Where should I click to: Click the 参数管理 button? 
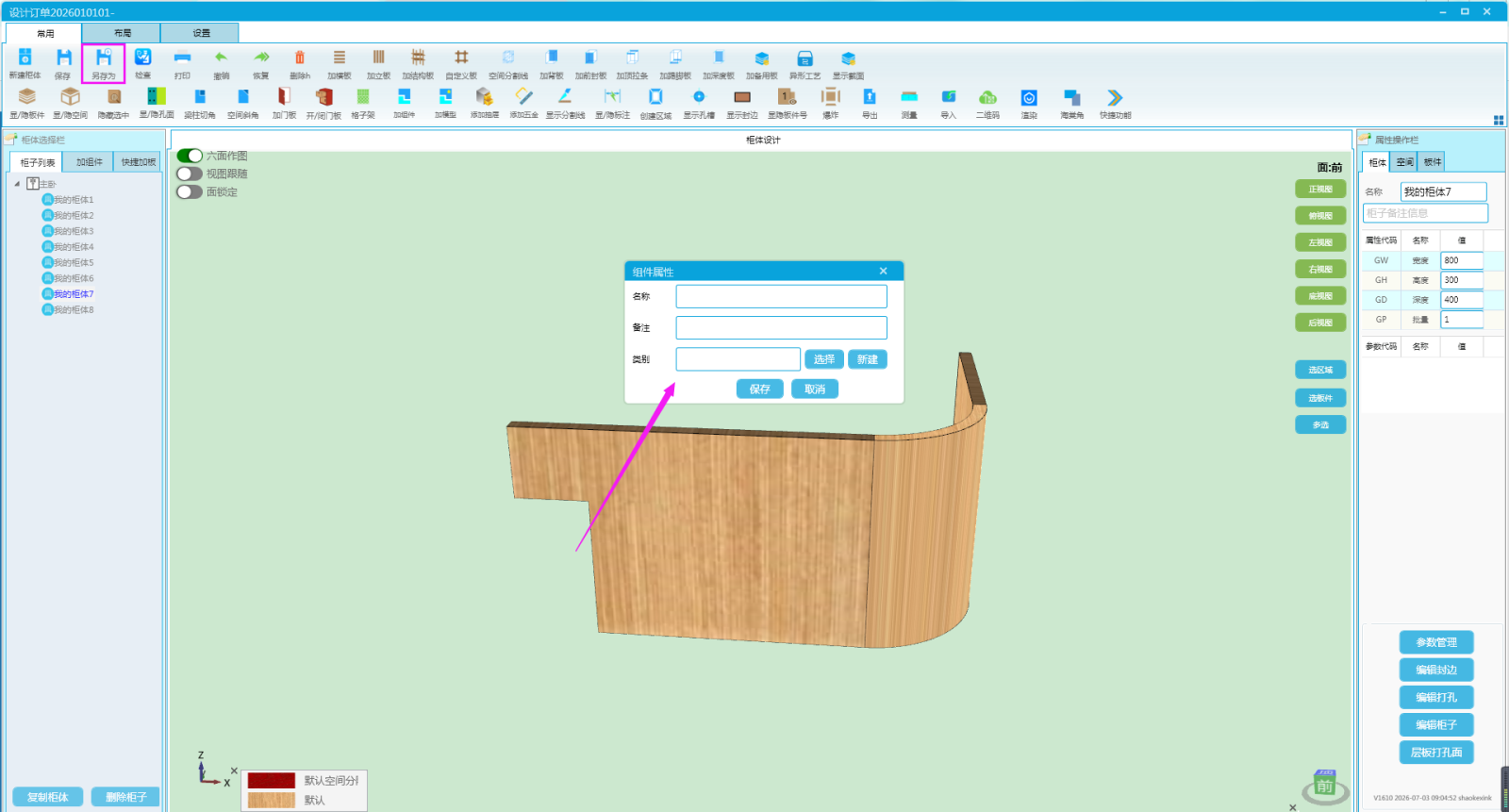point(1436,642)
